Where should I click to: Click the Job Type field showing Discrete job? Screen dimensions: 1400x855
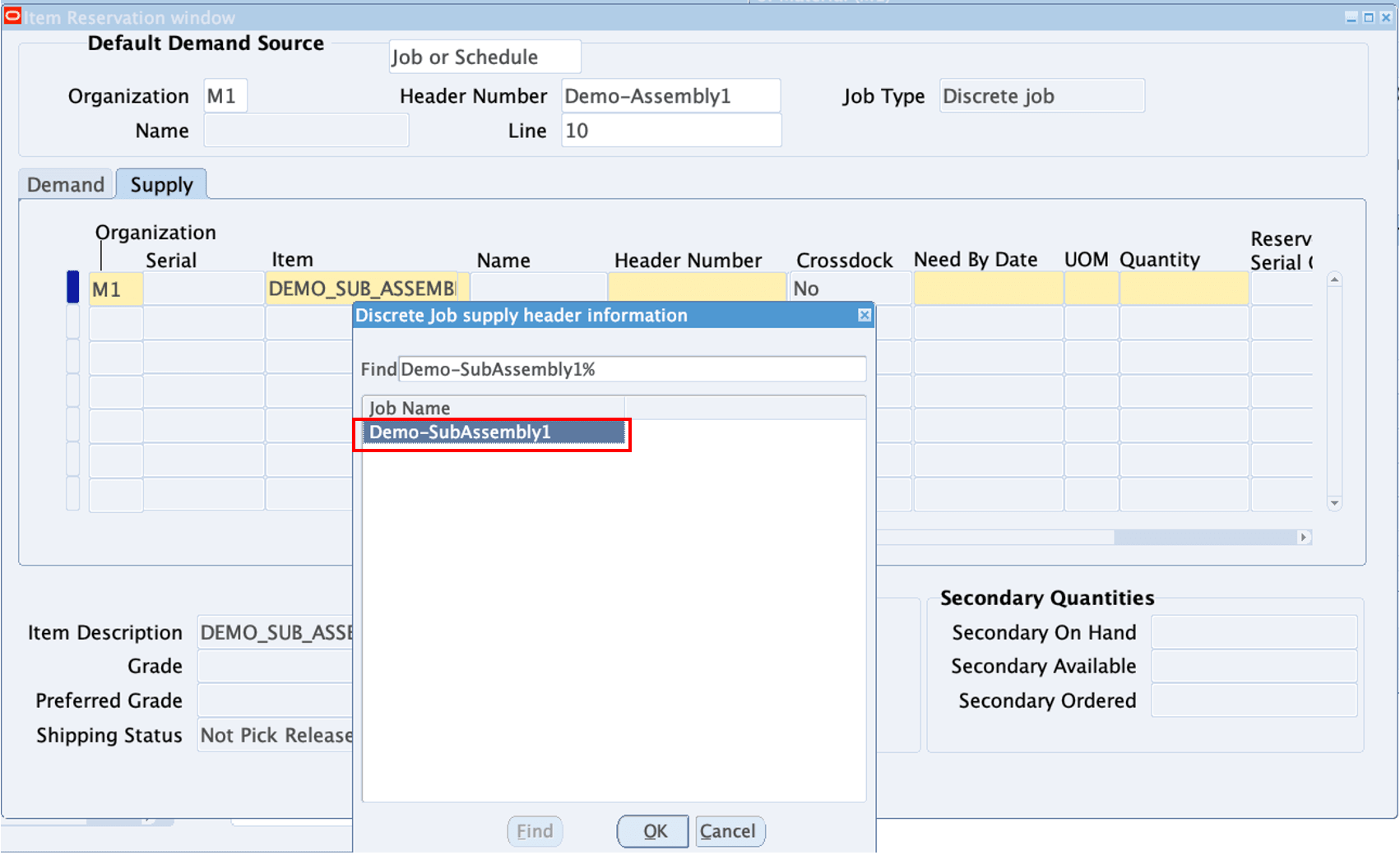pyautogui.click(x=1041, y=95)
